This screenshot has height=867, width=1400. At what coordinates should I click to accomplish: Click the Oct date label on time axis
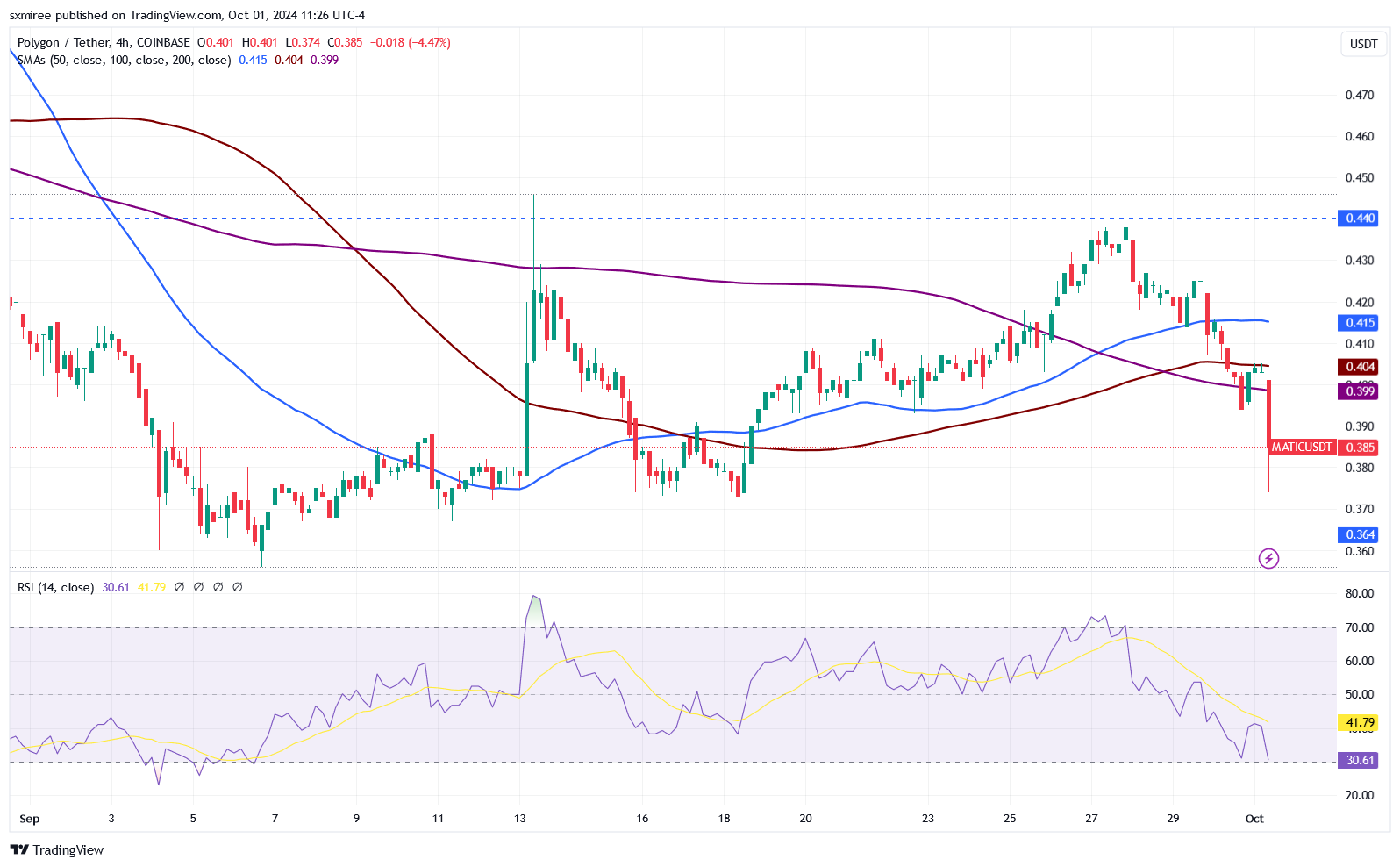pyautogui.click(x=1254, y=819)
